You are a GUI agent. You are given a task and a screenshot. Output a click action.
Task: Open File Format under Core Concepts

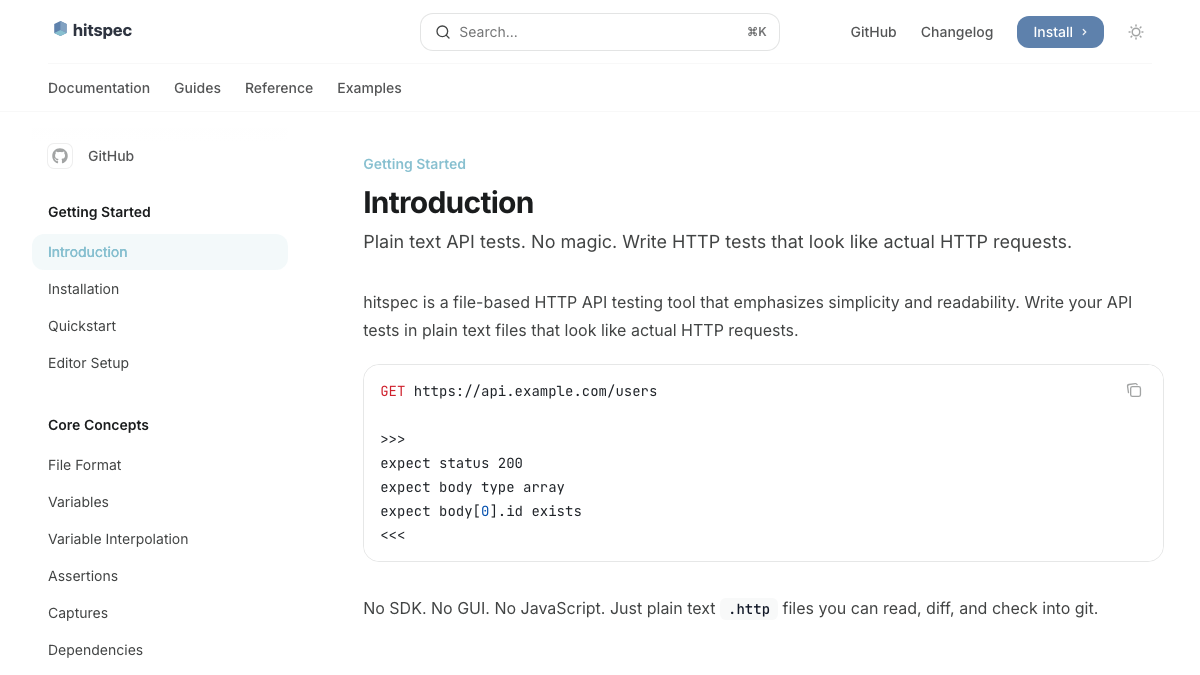85,465
